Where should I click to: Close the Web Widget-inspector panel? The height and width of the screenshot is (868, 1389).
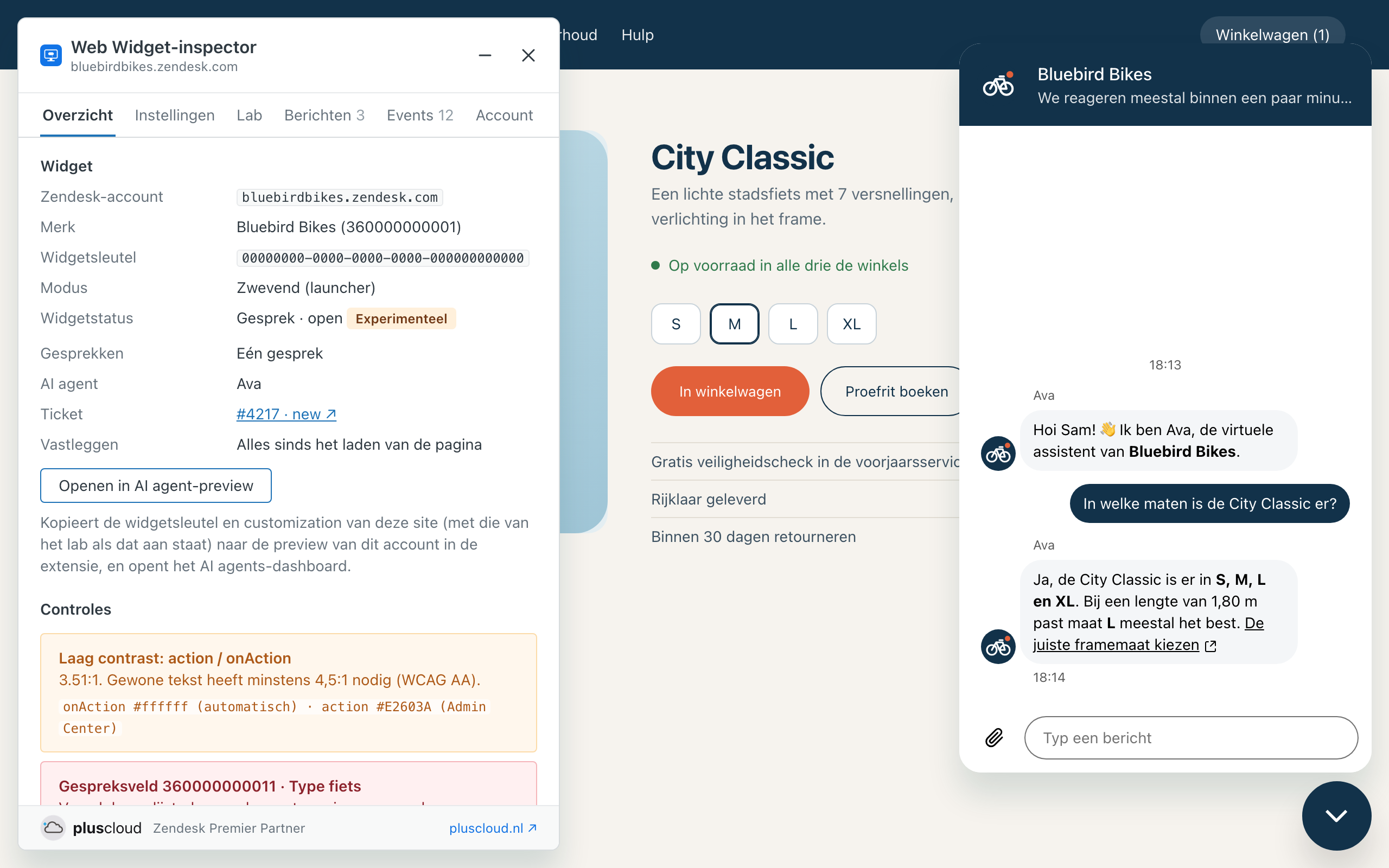tap(528, 55)
